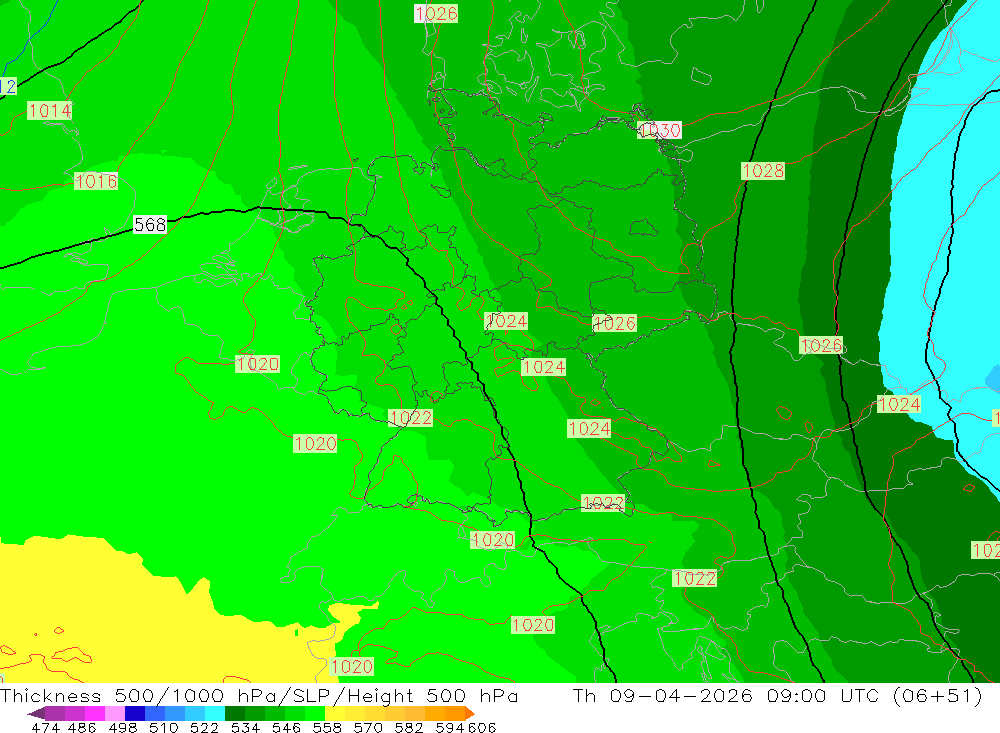
Task: Click legend value 510
Action: (164, 728)
